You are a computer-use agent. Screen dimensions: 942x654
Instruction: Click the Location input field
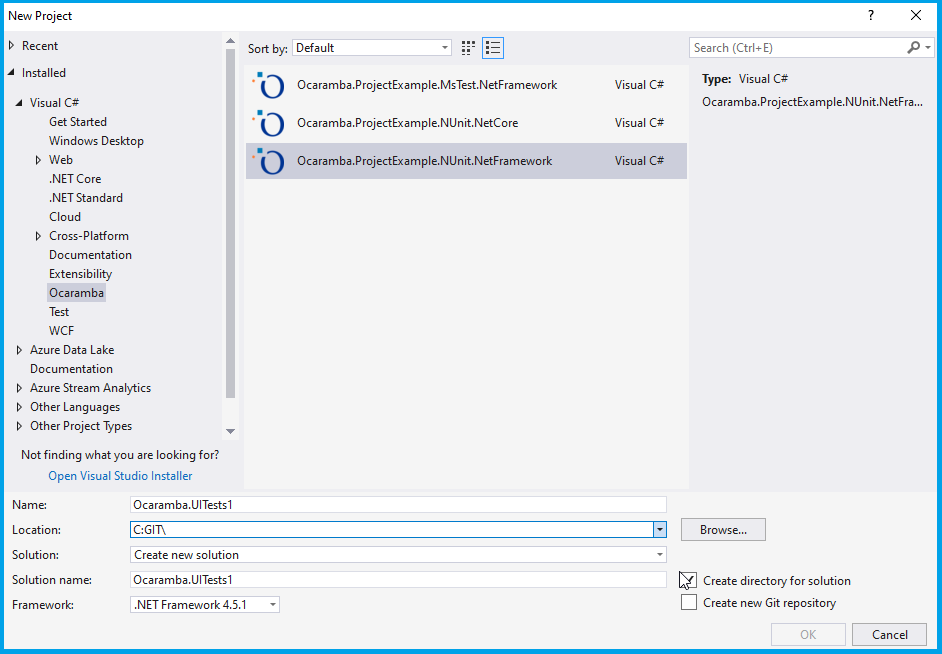392,530
